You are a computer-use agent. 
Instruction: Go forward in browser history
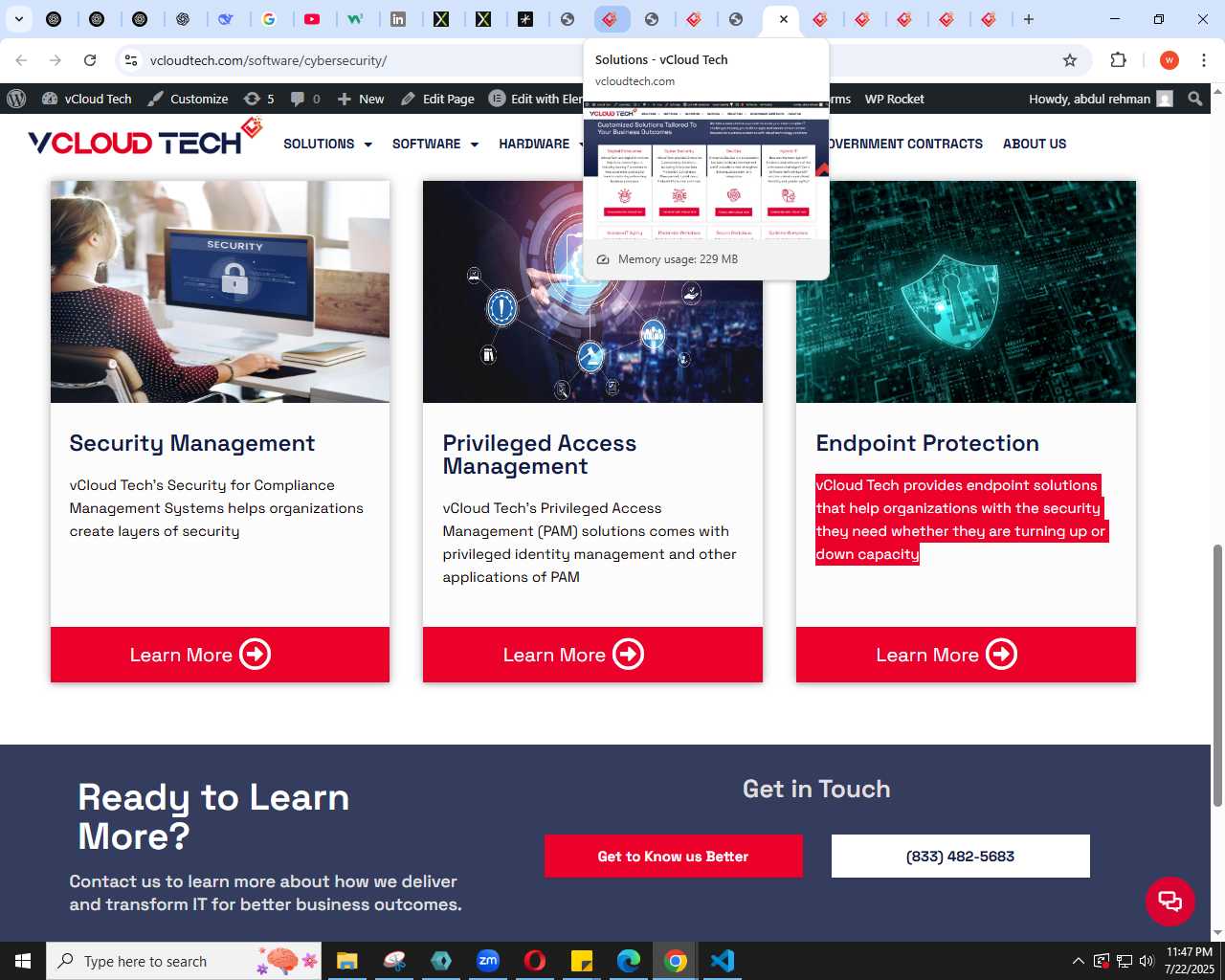pyautogui.click(x=56, y=60)
